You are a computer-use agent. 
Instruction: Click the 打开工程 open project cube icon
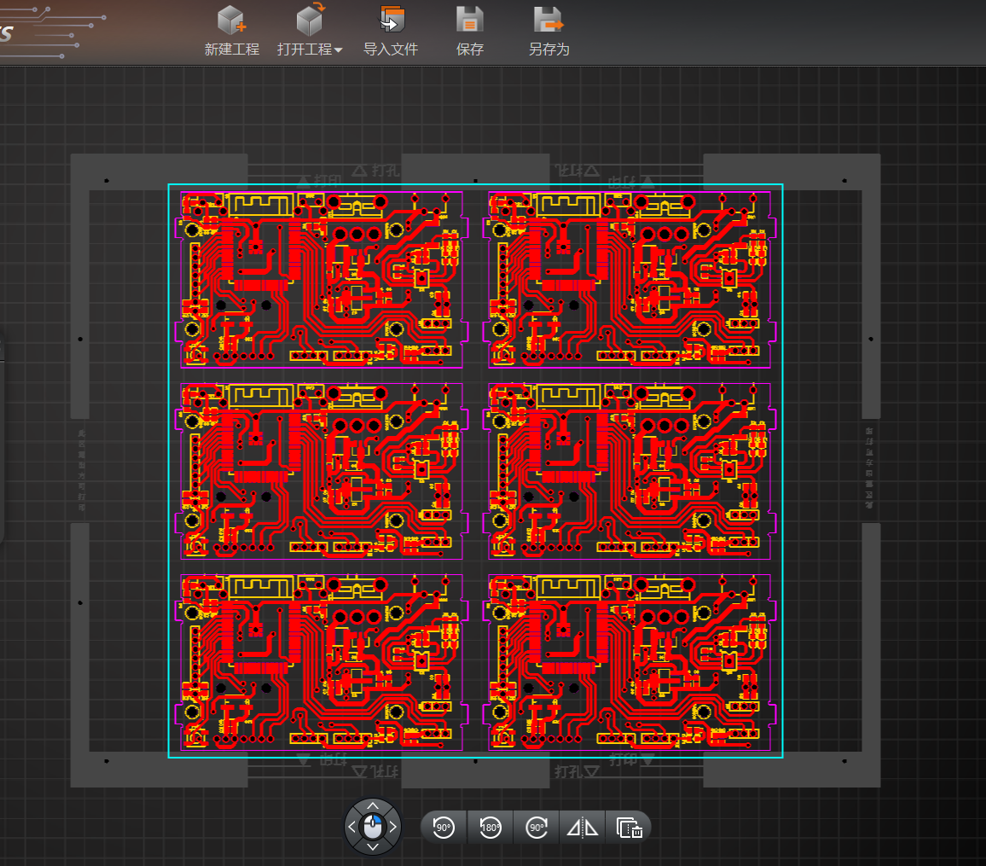coord(309,20)
